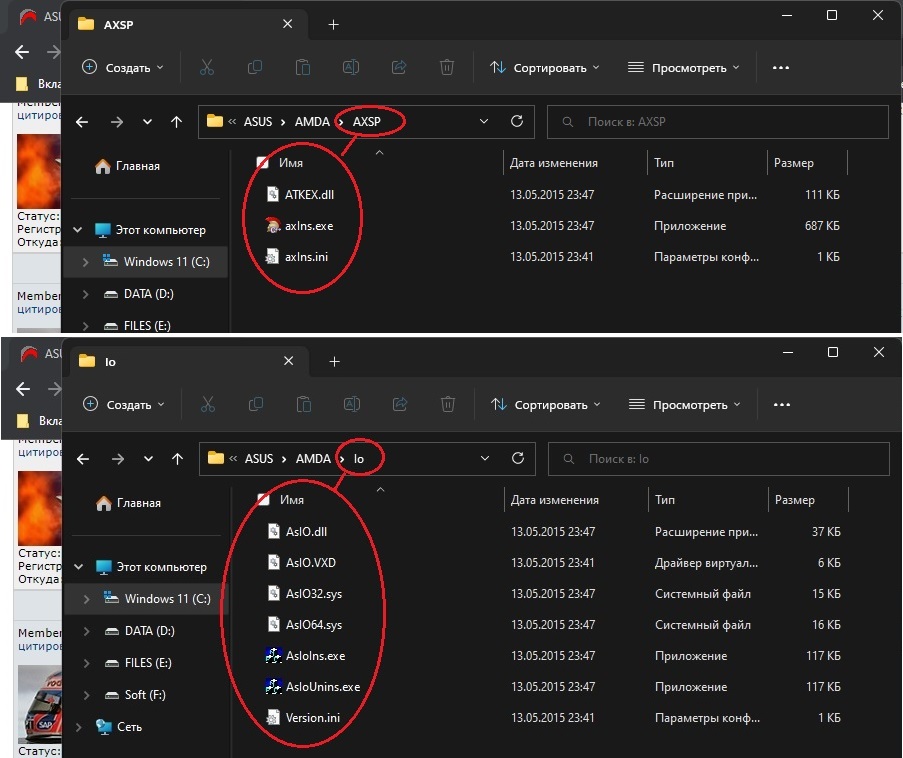The width and height of the screenshot is (903, 758).
Task: Open Просмотреть dropdown in the Io window
Action: (x=685, y=404)
